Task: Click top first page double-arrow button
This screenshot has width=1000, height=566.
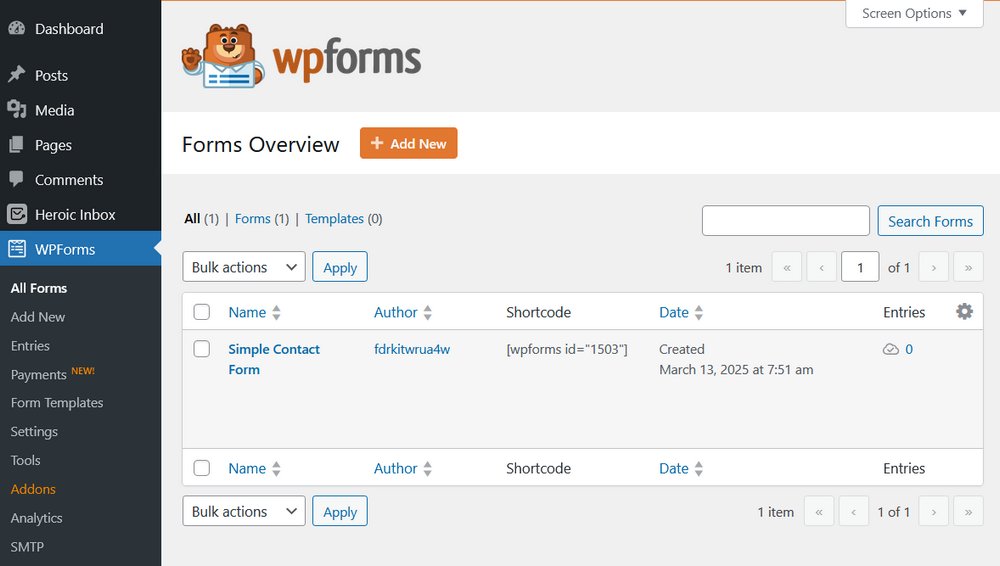Action: point(787,267)
